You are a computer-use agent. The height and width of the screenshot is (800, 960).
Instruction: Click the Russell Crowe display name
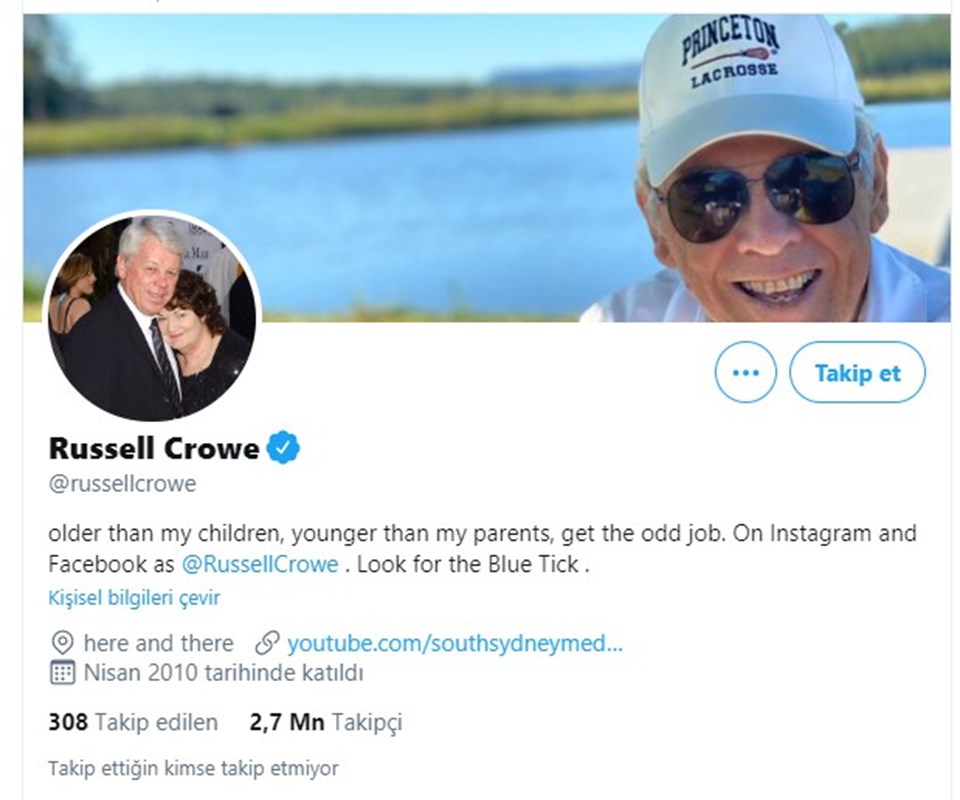coord(154,448)
